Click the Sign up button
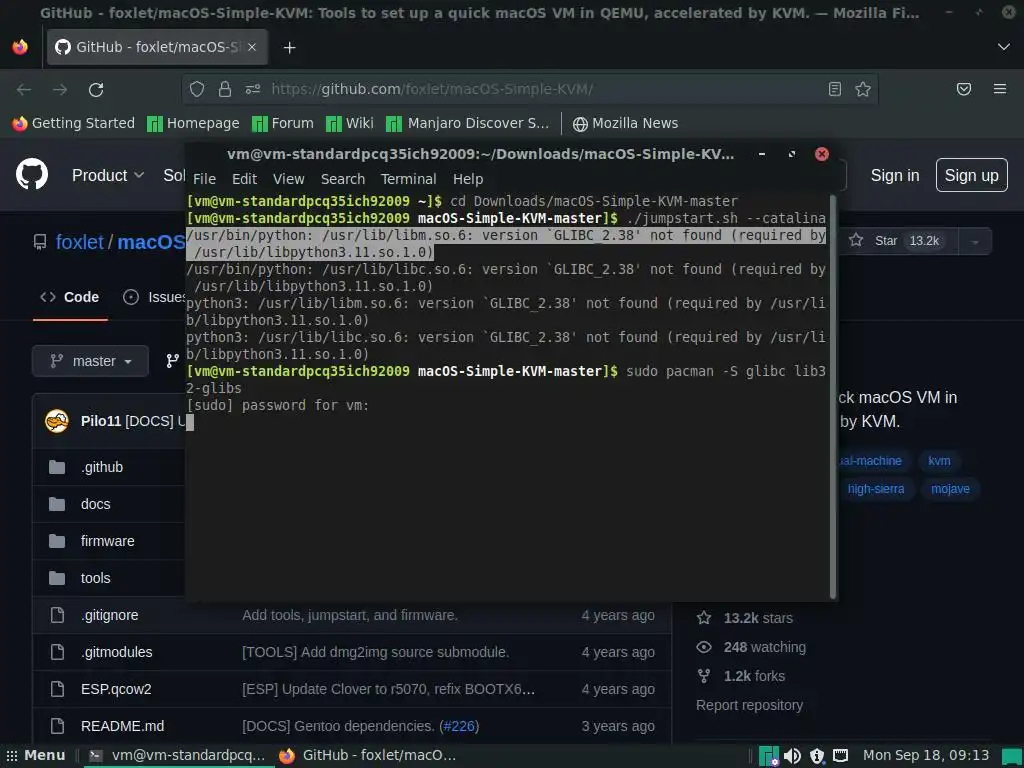The width and height of the screenshot is (1024, 768). tap(971, 175)
